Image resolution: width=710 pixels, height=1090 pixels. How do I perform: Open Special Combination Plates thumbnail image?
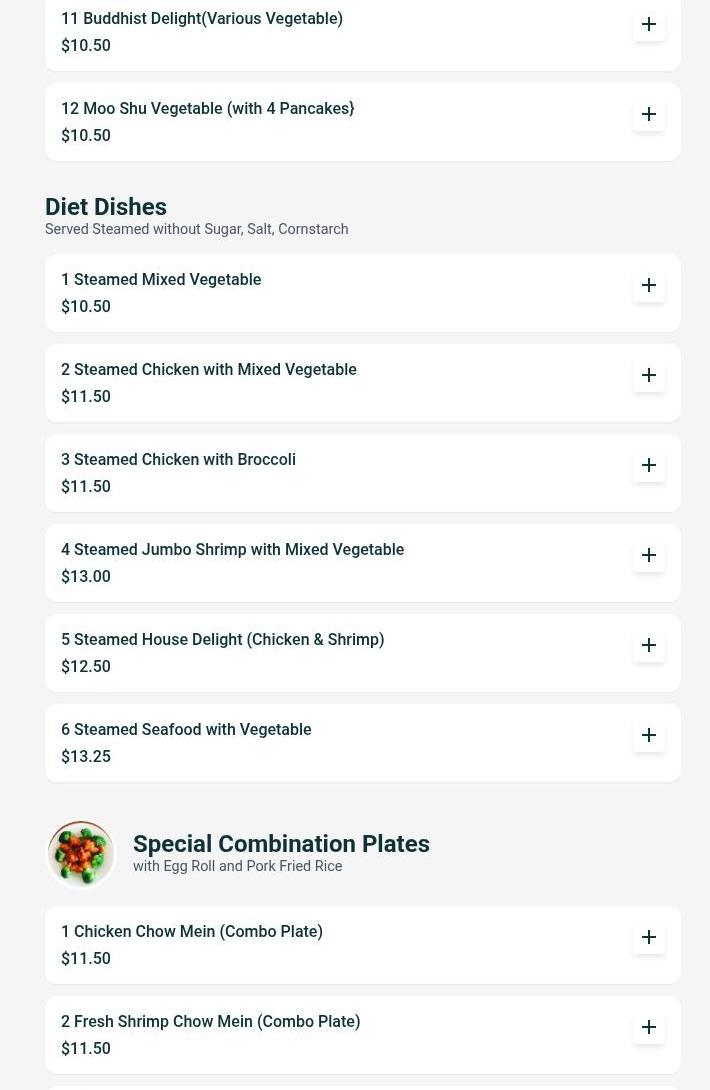click(x=81, y=854)
